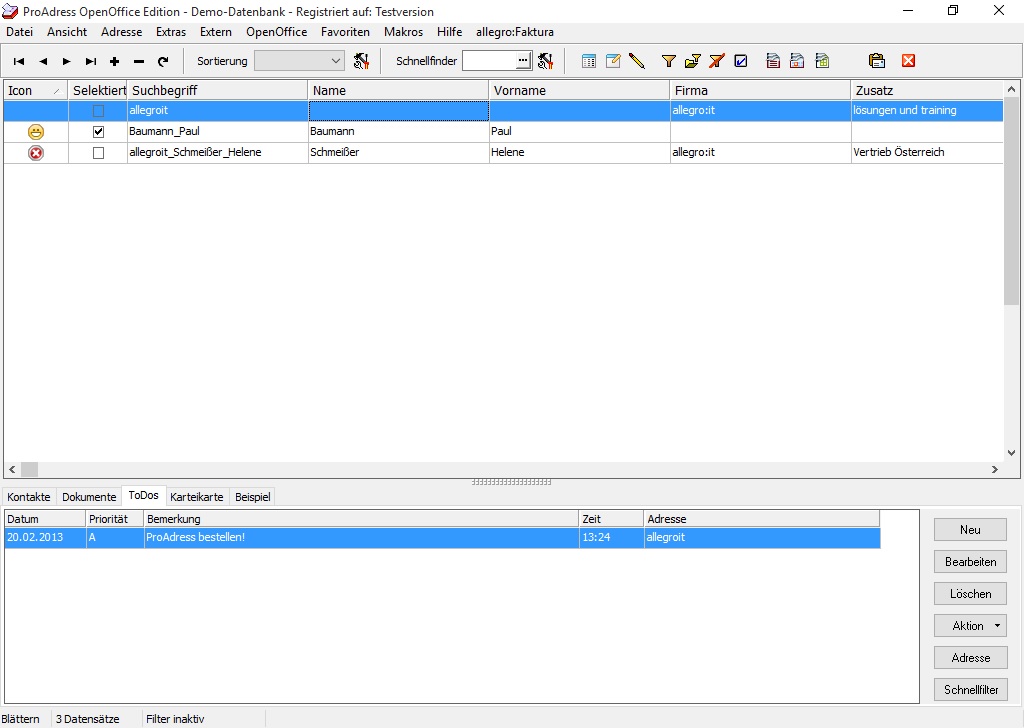The height and width of the screenshot is (728, 1024).
Task: Open the Adresse menu
Action: point(121,32)
